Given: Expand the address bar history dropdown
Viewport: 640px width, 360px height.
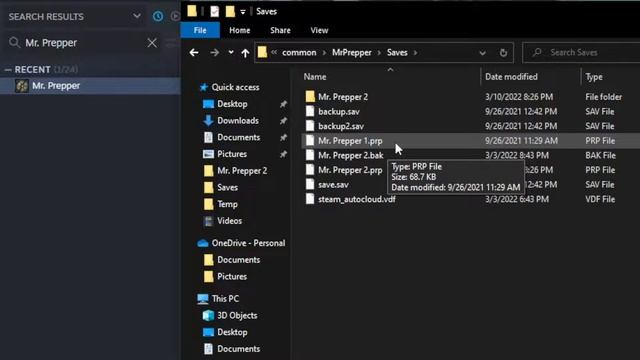Looking at the screenshot, I should pos(482,53).
